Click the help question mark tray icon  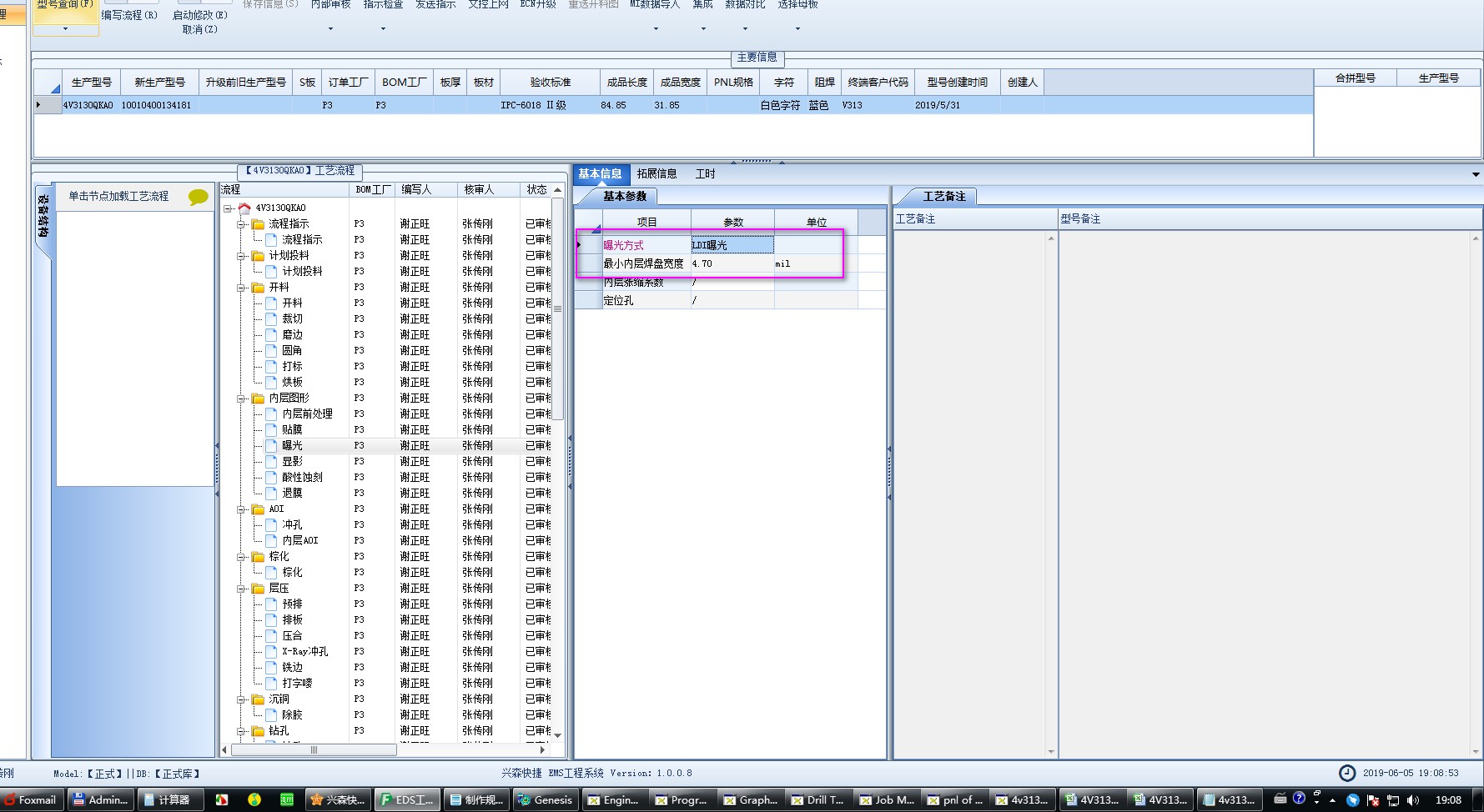[x=1299, y=798]
